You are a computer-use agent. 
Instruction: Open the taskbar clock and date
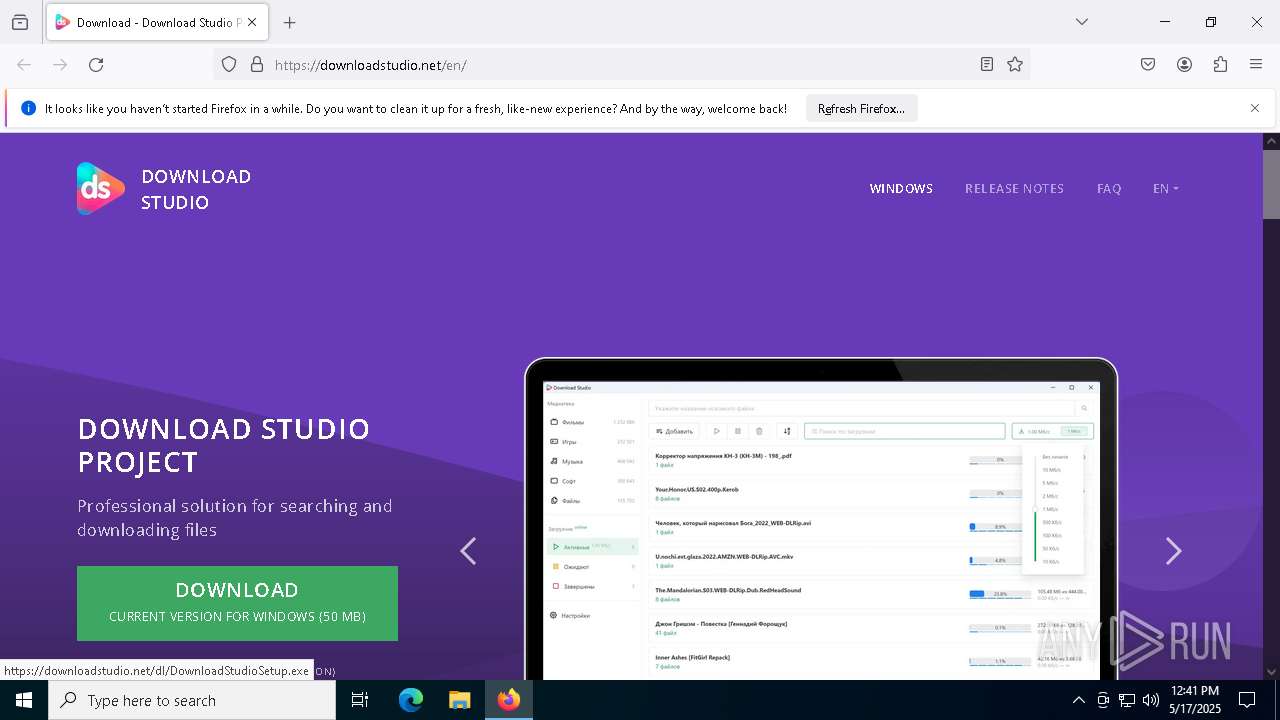pyautogui.click(x=1195, y=700)
